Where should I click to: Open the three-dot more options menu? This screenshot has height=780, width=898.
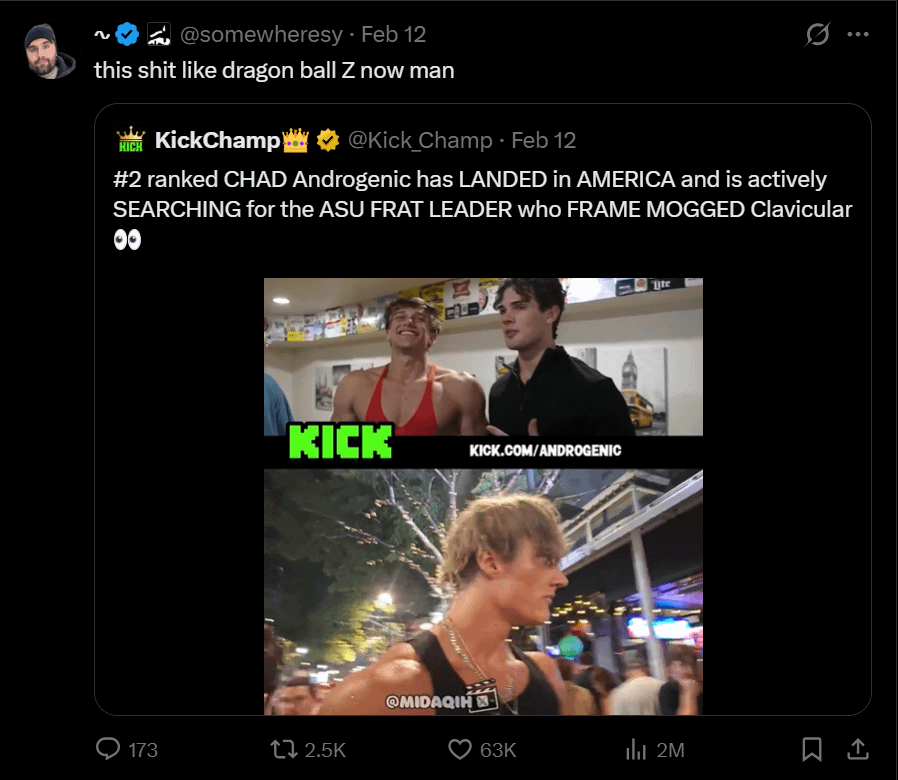click(x=857, y=35)
